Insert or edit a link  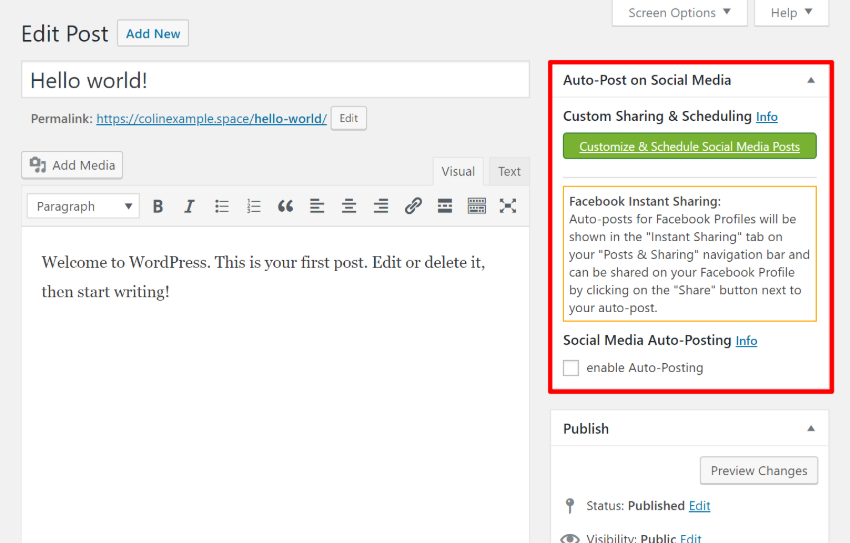pyautogui.click(x=413, y=206)
